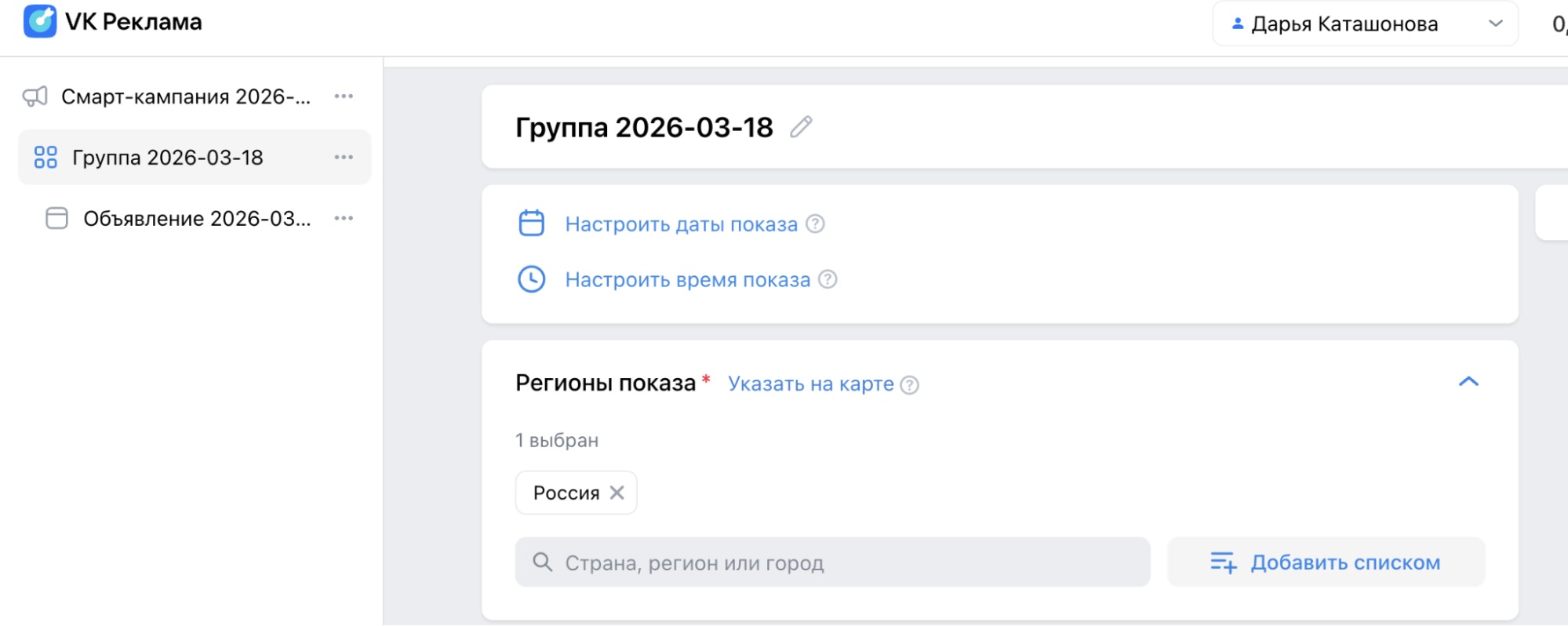Open the Дарья Каташонова account dropdown
The height and width of the screenshot is (626, 1568).
pos(1493,23)
